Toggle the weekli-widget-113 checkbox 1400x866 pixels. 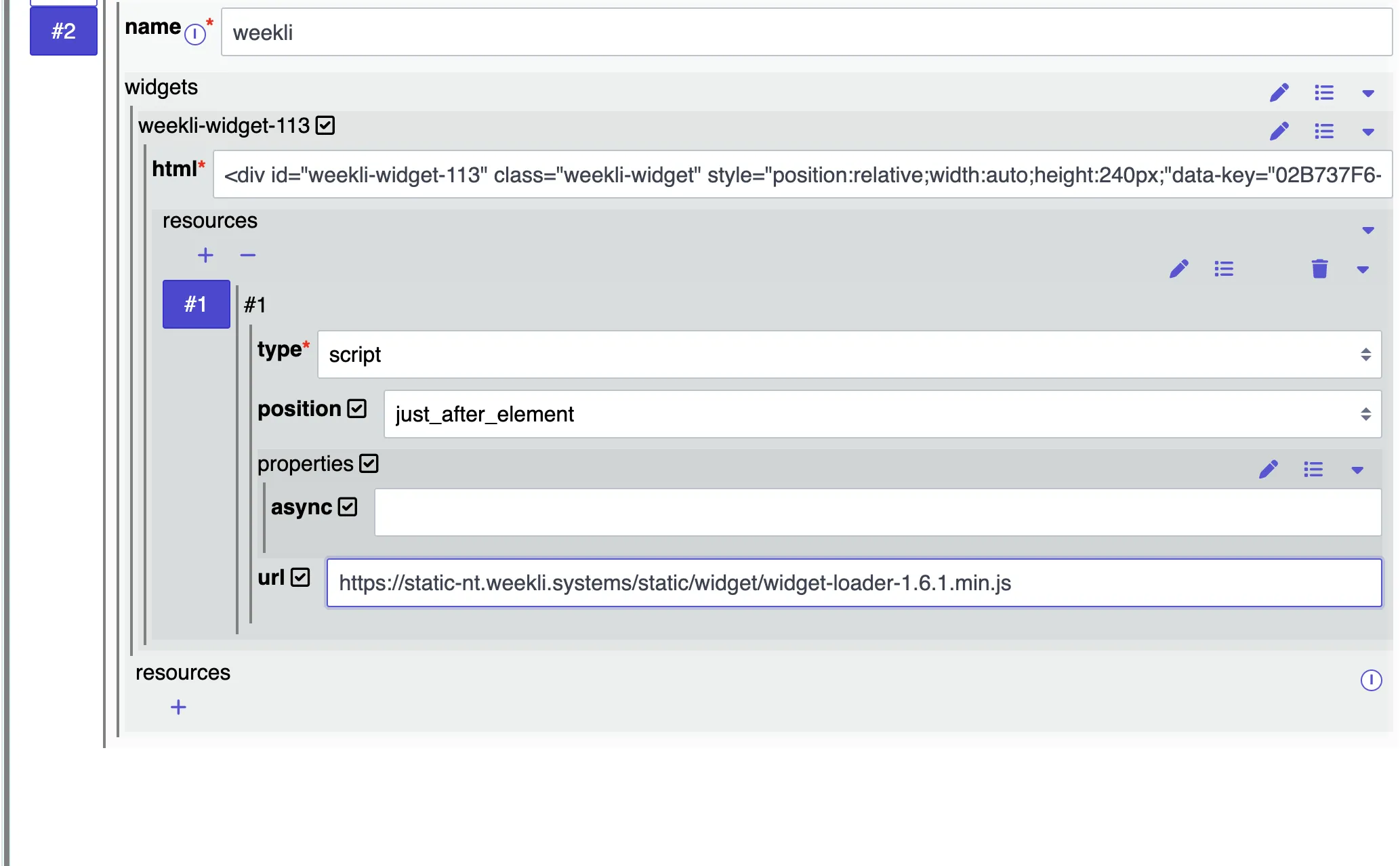[x=325, y=125]
